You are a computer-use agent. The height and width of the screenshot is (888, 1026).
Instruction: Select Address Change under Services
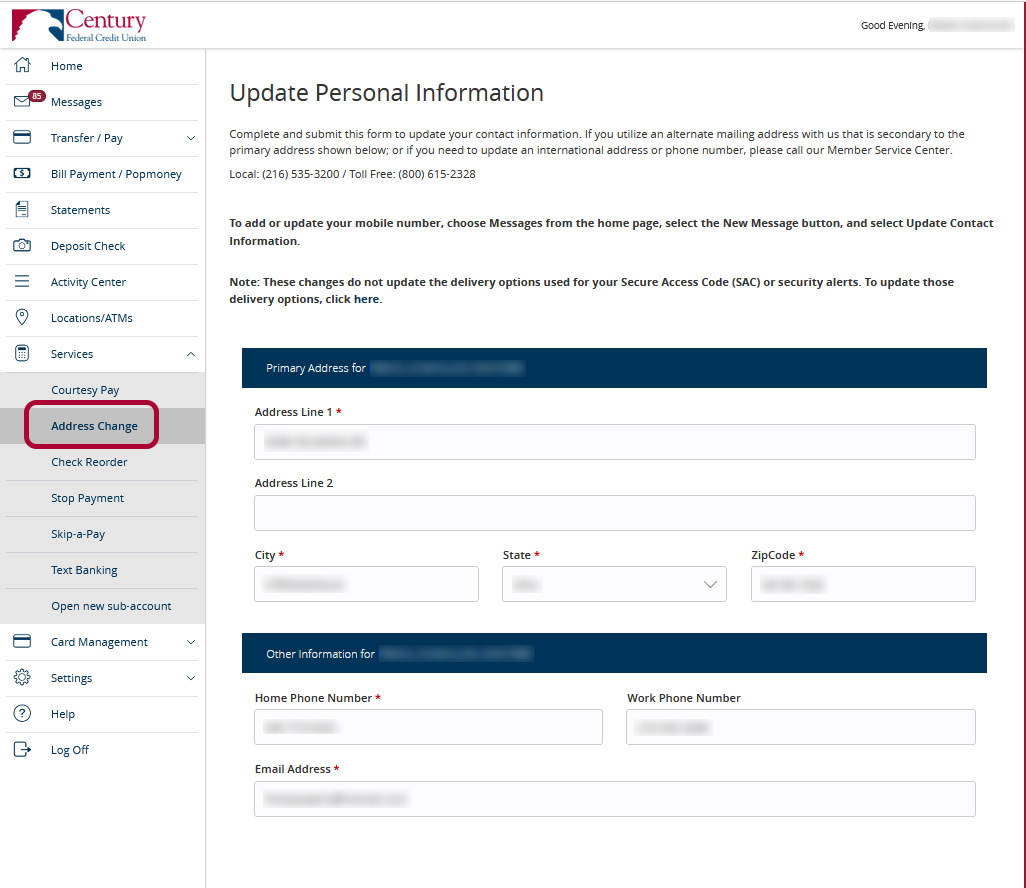click(x=94, y=425)
